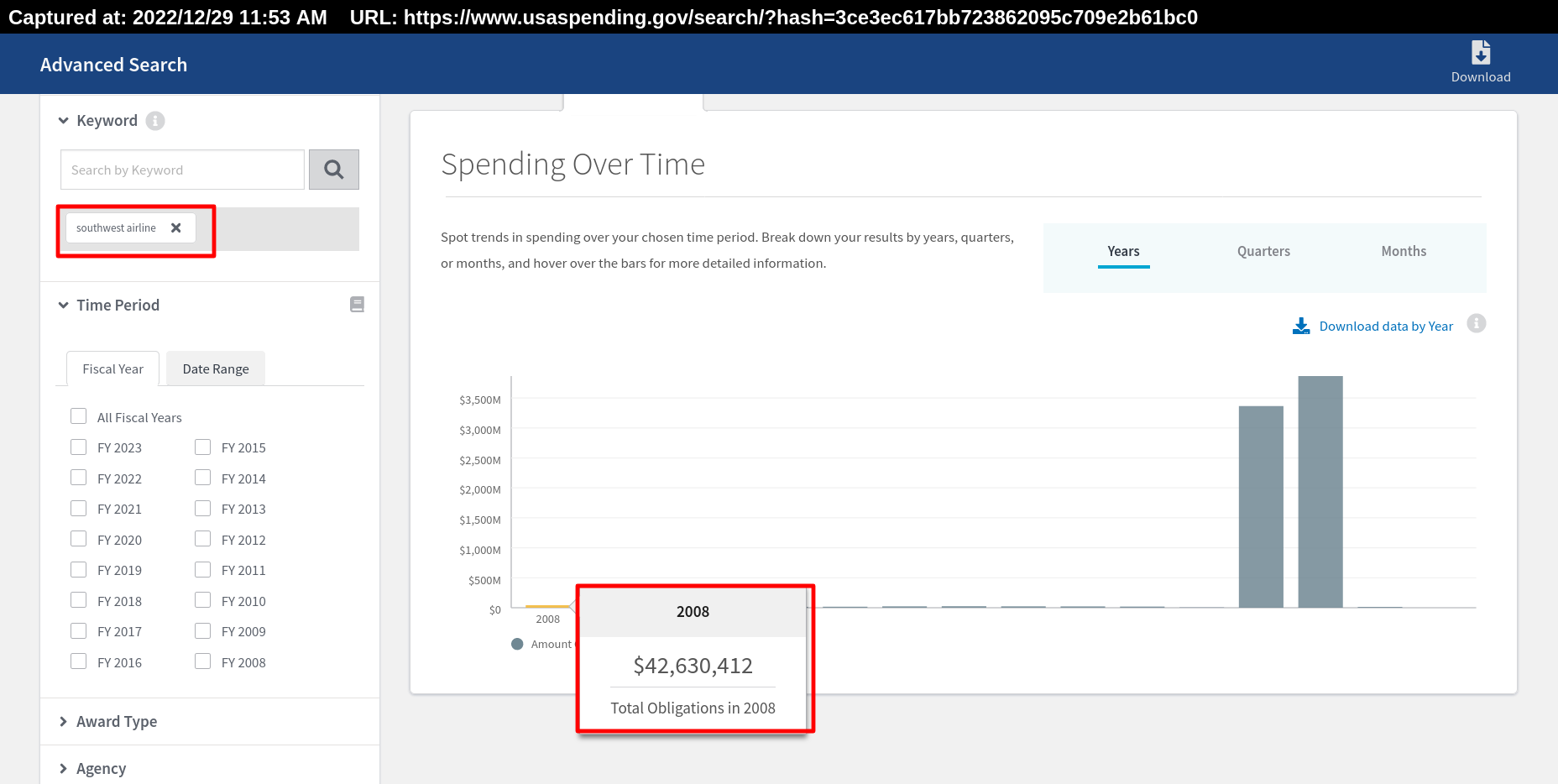Click the second-tallest chart bar
Screen dimensions: 1558x784
1261,507
